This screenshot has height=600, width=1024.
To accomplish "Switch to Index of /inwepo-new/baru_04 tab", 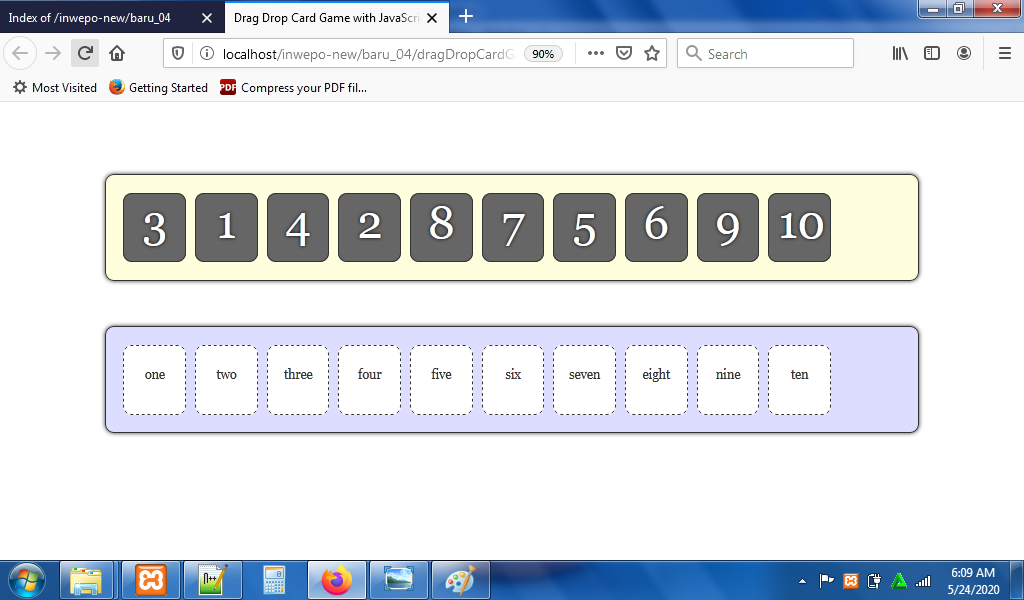I will point(111,18).
